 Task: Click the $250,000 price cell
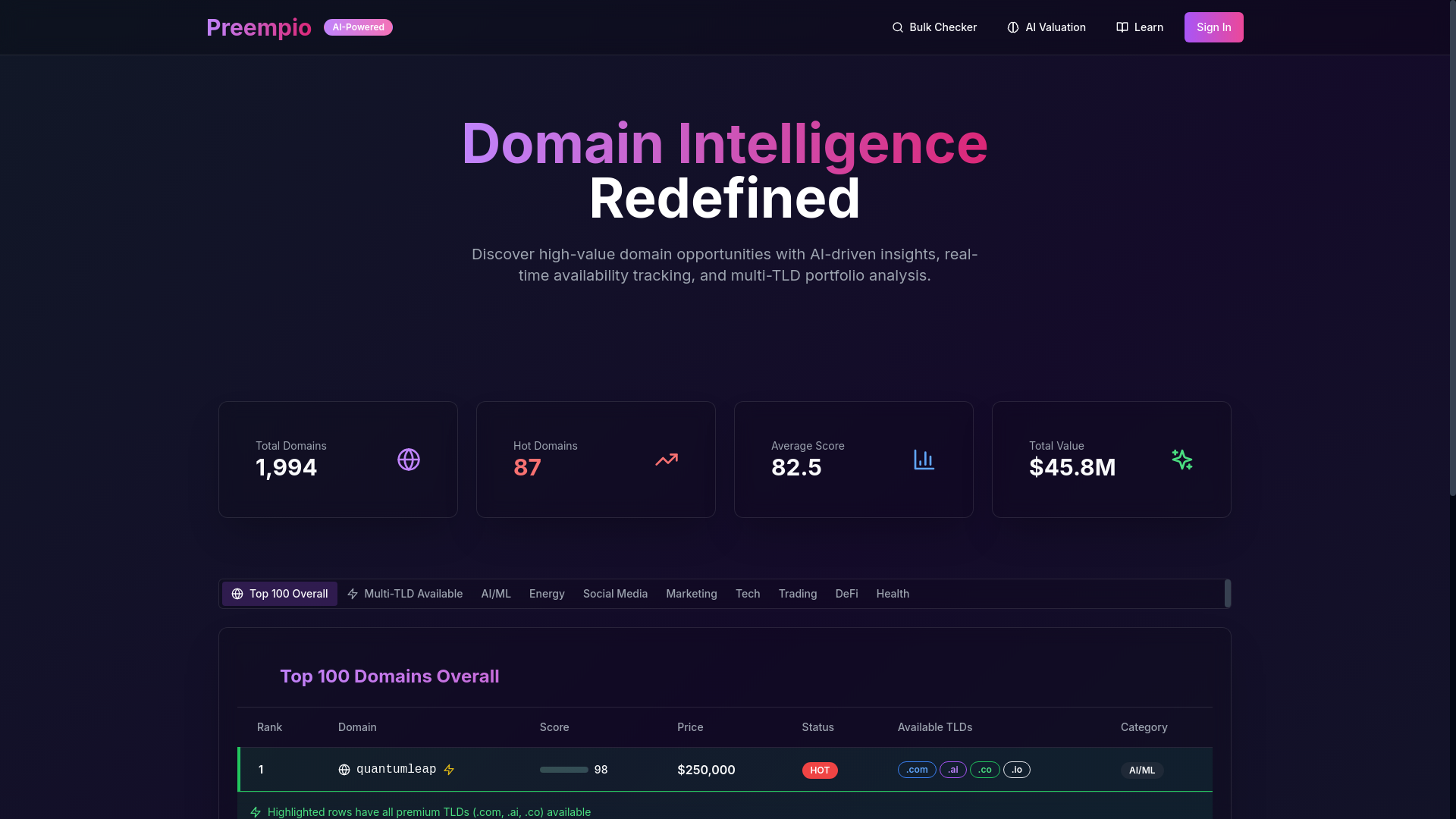706,770
